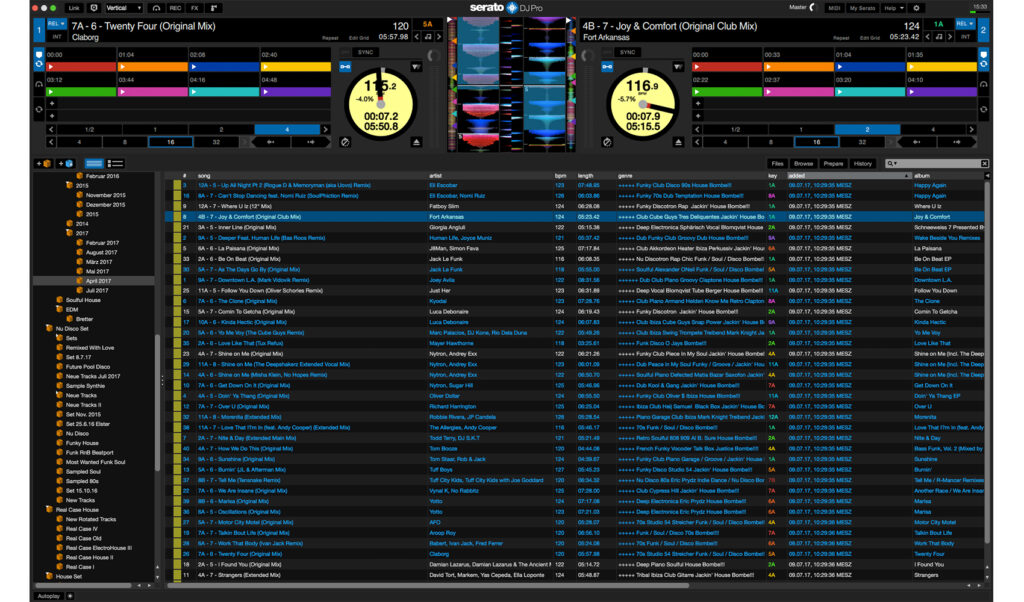Click the practice mode shield icon

[x=93, y=8]
